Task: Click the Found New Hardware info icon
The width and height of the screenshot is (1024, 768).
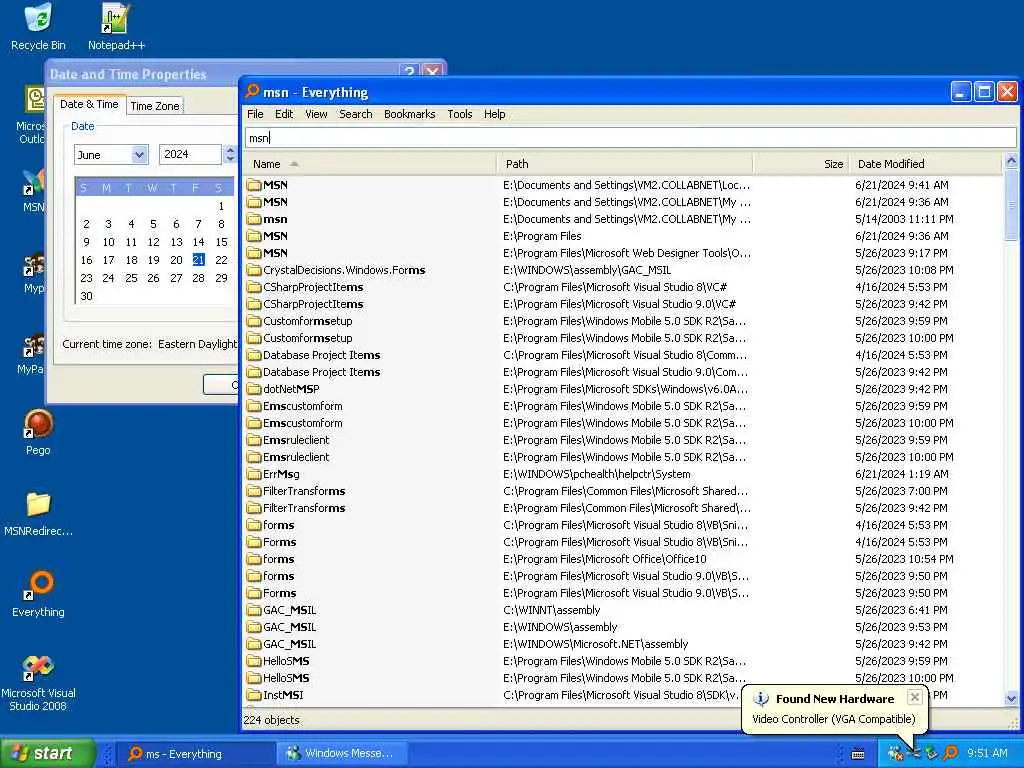Action: point(760,698)
